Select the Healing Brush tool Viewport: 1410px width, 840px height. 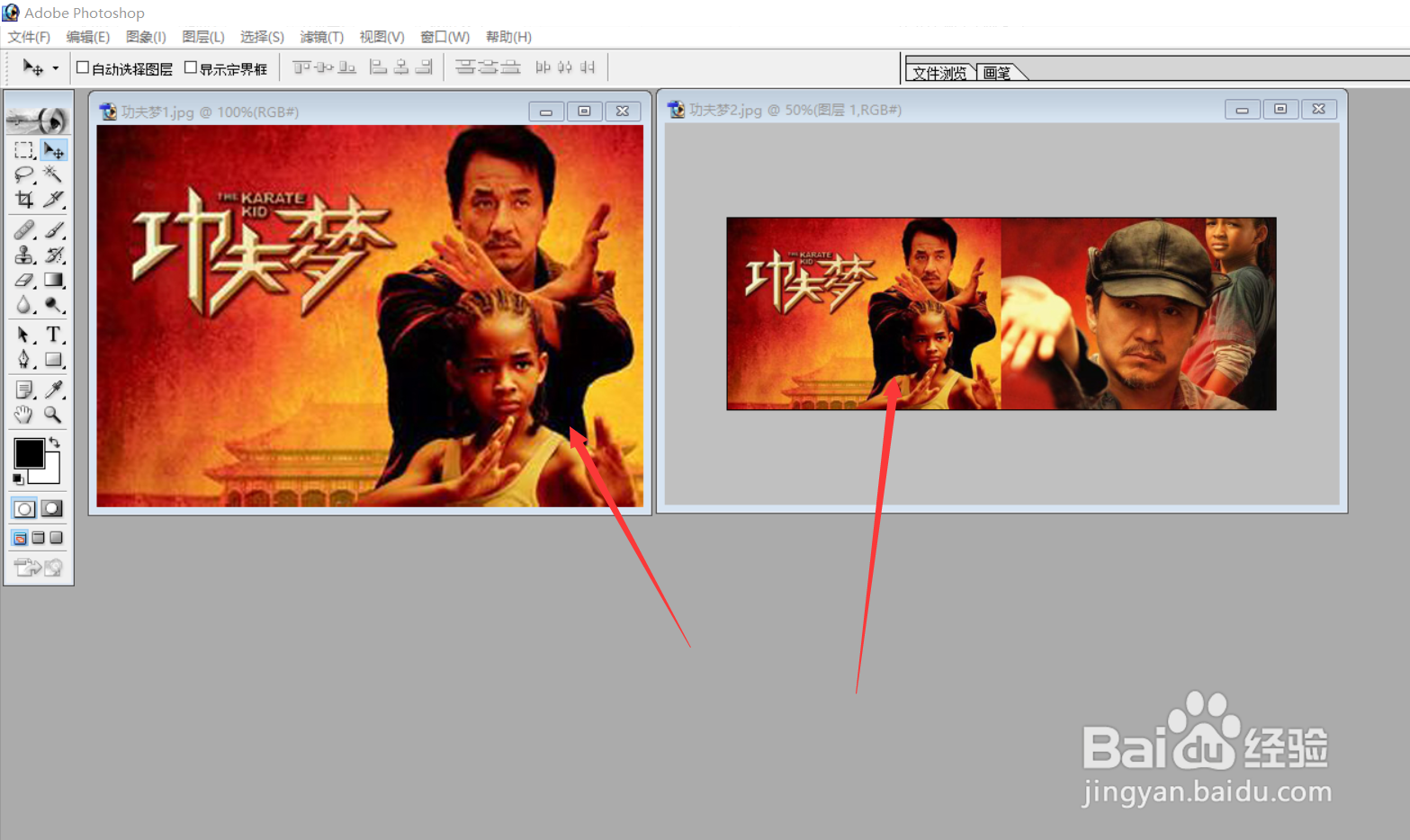click(x=24, y=230)
